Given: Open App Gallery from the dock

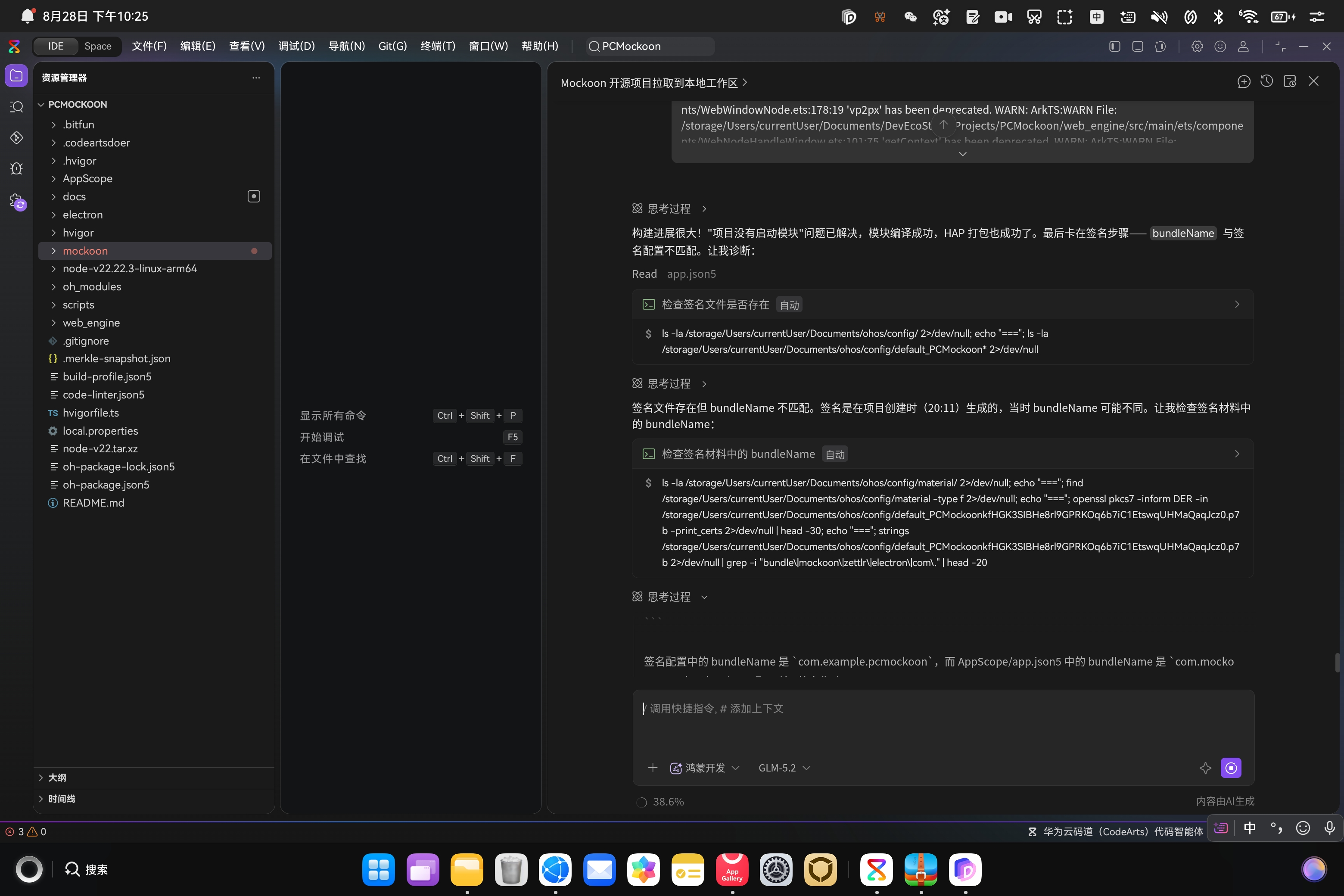Looking at the screenshot, I should point(732,870).
